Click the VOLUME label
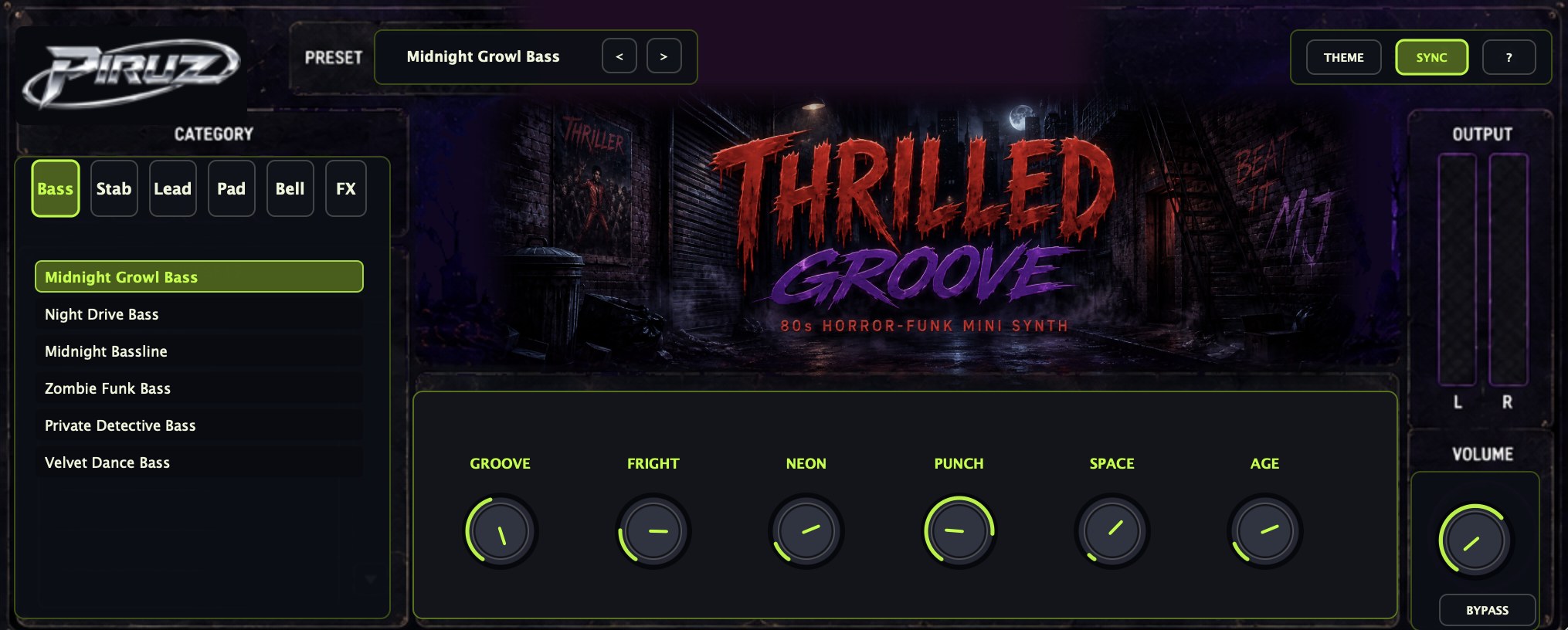 pos(1482,454)
